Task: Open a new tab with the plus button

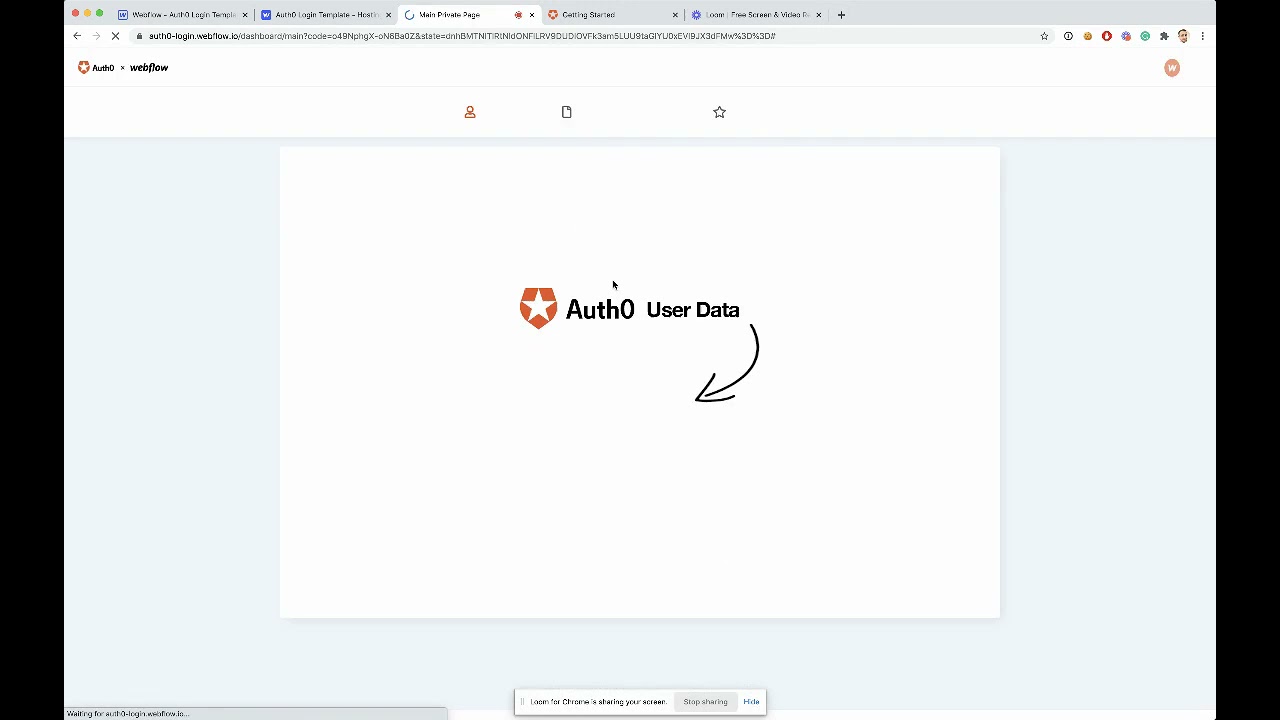Action: tap(841, 14)
